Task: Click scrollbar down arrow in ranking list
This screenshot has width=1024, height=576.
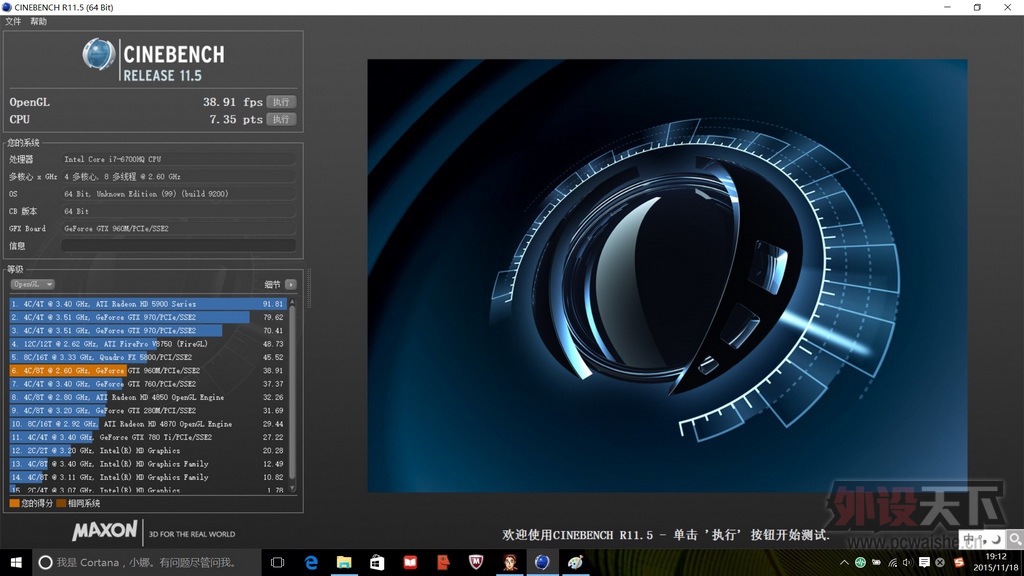Action: (x=292, y=488)
